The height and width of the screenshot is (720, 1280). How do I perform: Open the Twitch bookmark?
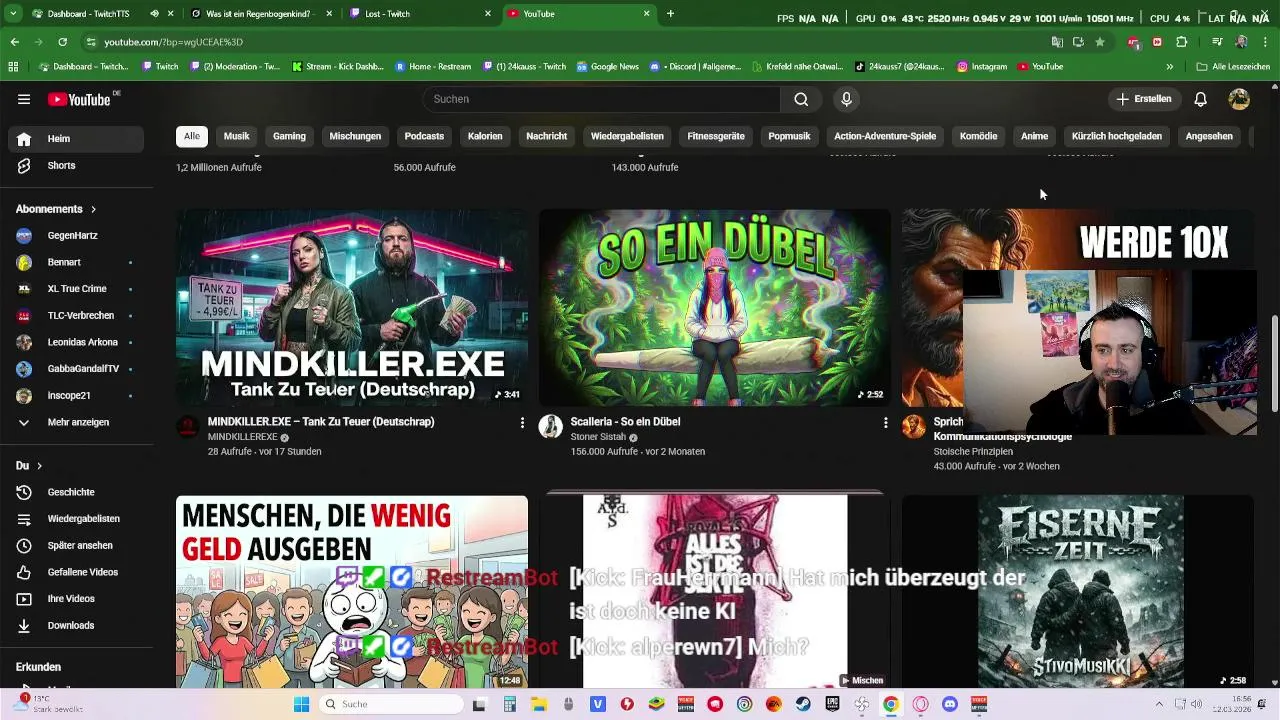pyautogui.click(x=160, y=67)
